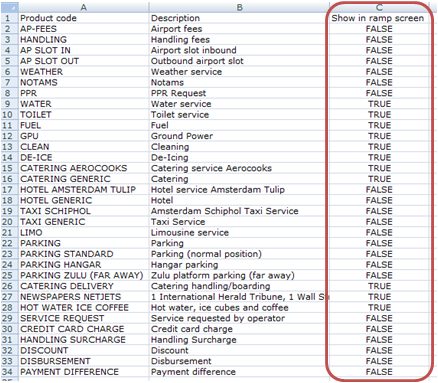Select the 'Limousine service' cell

tap(239, 232)
